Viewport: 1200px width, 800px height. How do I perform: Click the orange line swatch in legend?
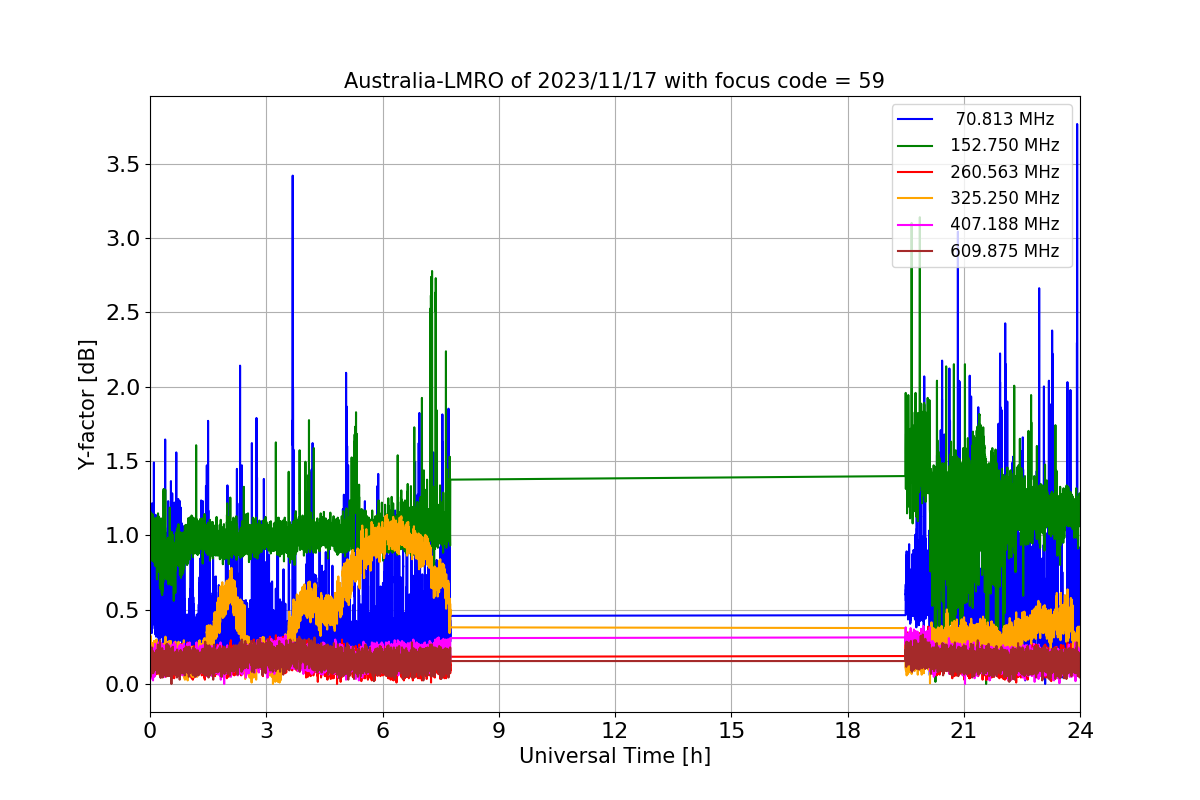pos(917,199)
